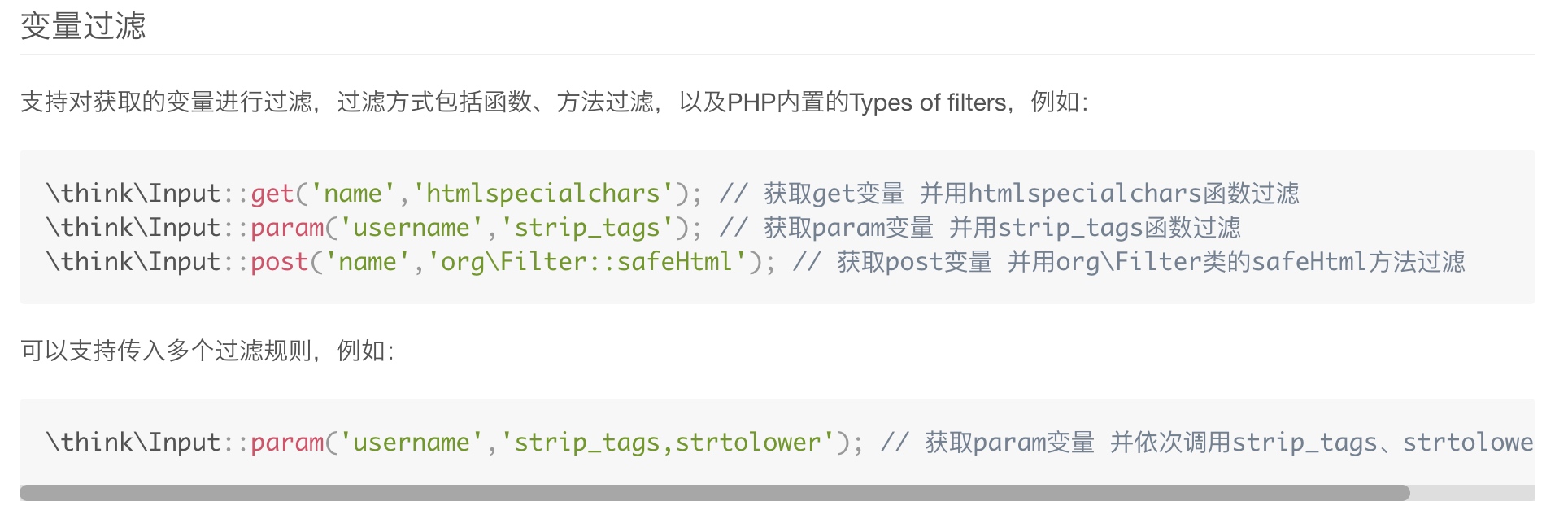Click the 变量过滤 section heading
1568x519 pixels.
[x=83, y=25]
